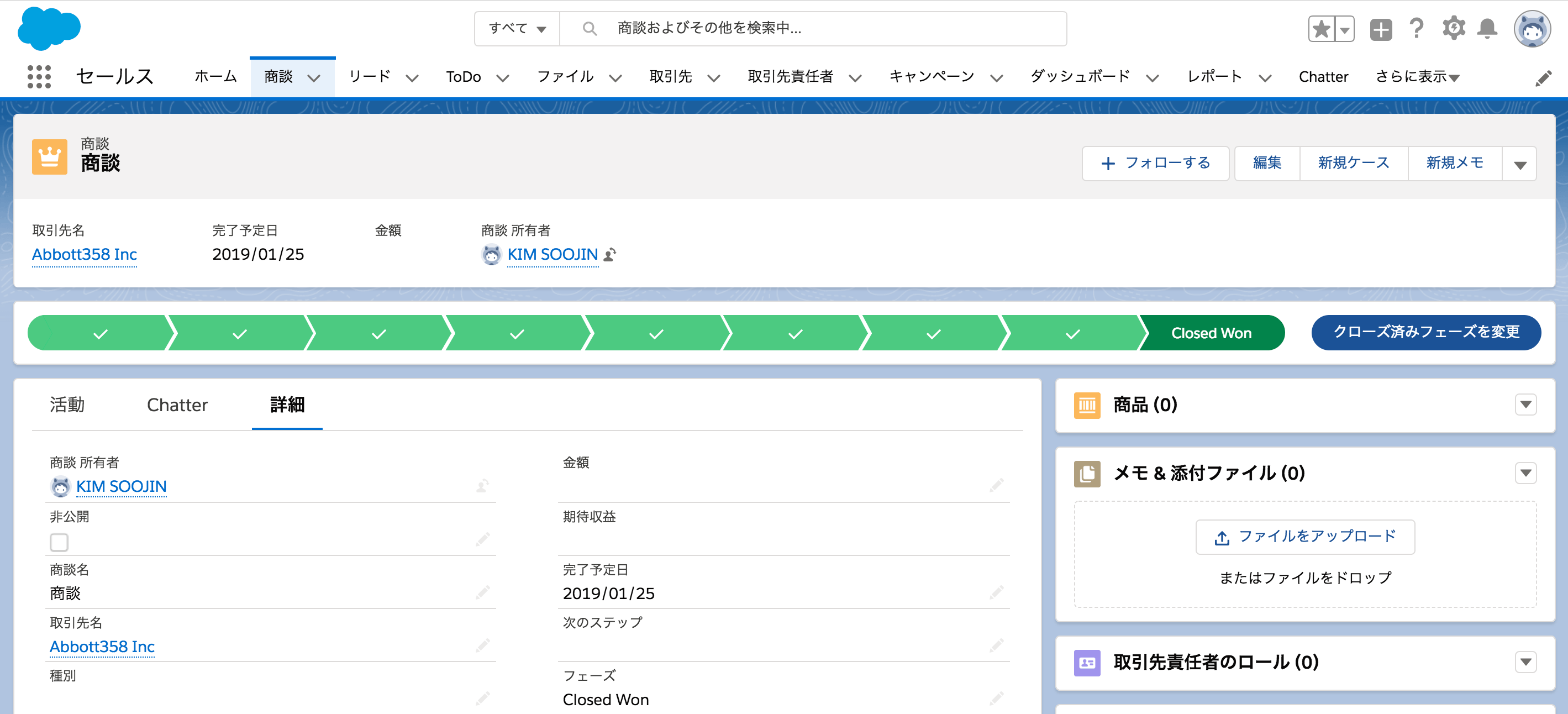1568x714 pixels.
Task: Click the change owner icon in header
Action: point(610,254)
